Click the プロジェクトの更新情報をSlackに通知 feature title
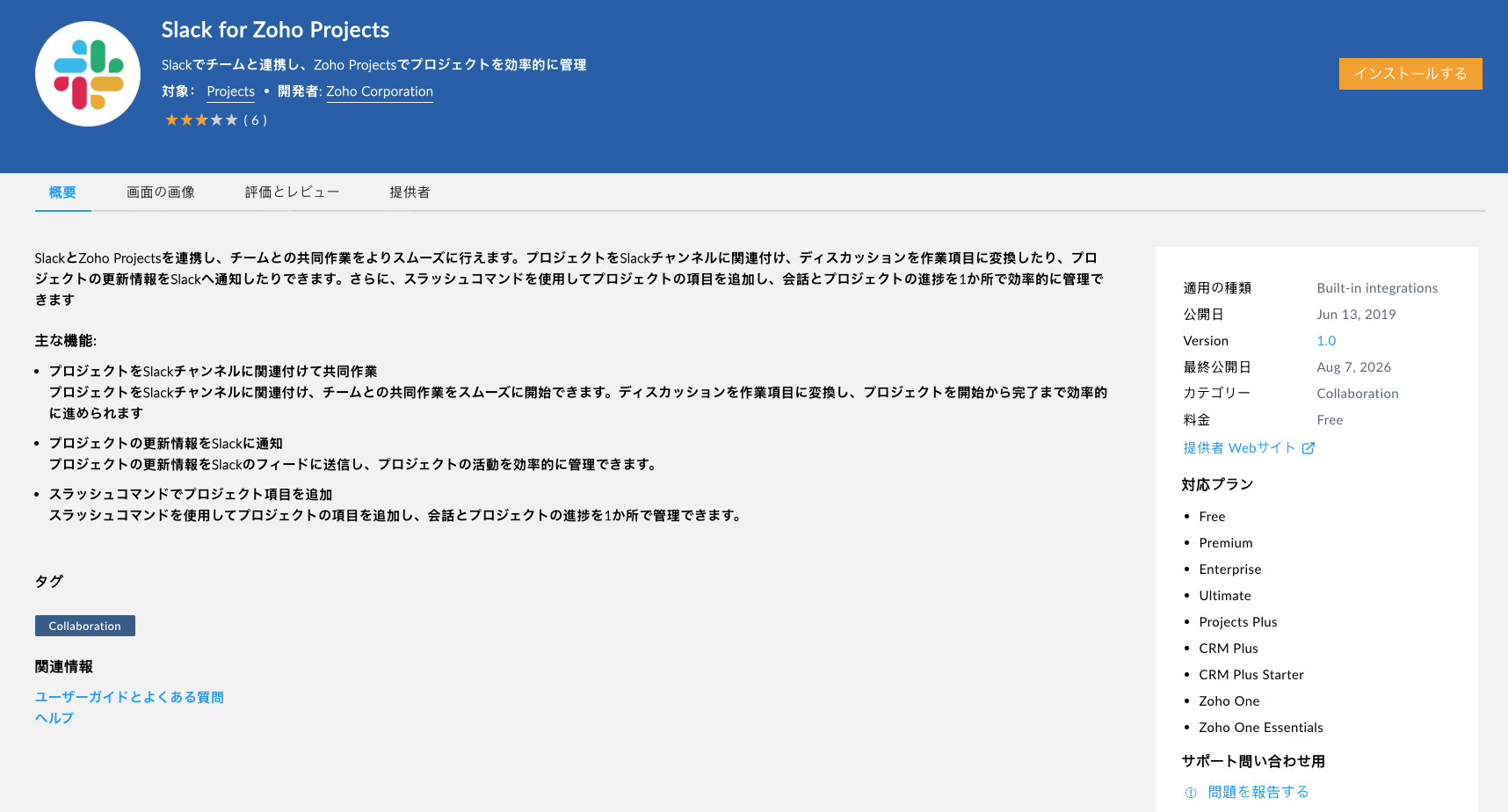Screen dimensions: 1508x812 pyautogui.click(x=166, y=444)
